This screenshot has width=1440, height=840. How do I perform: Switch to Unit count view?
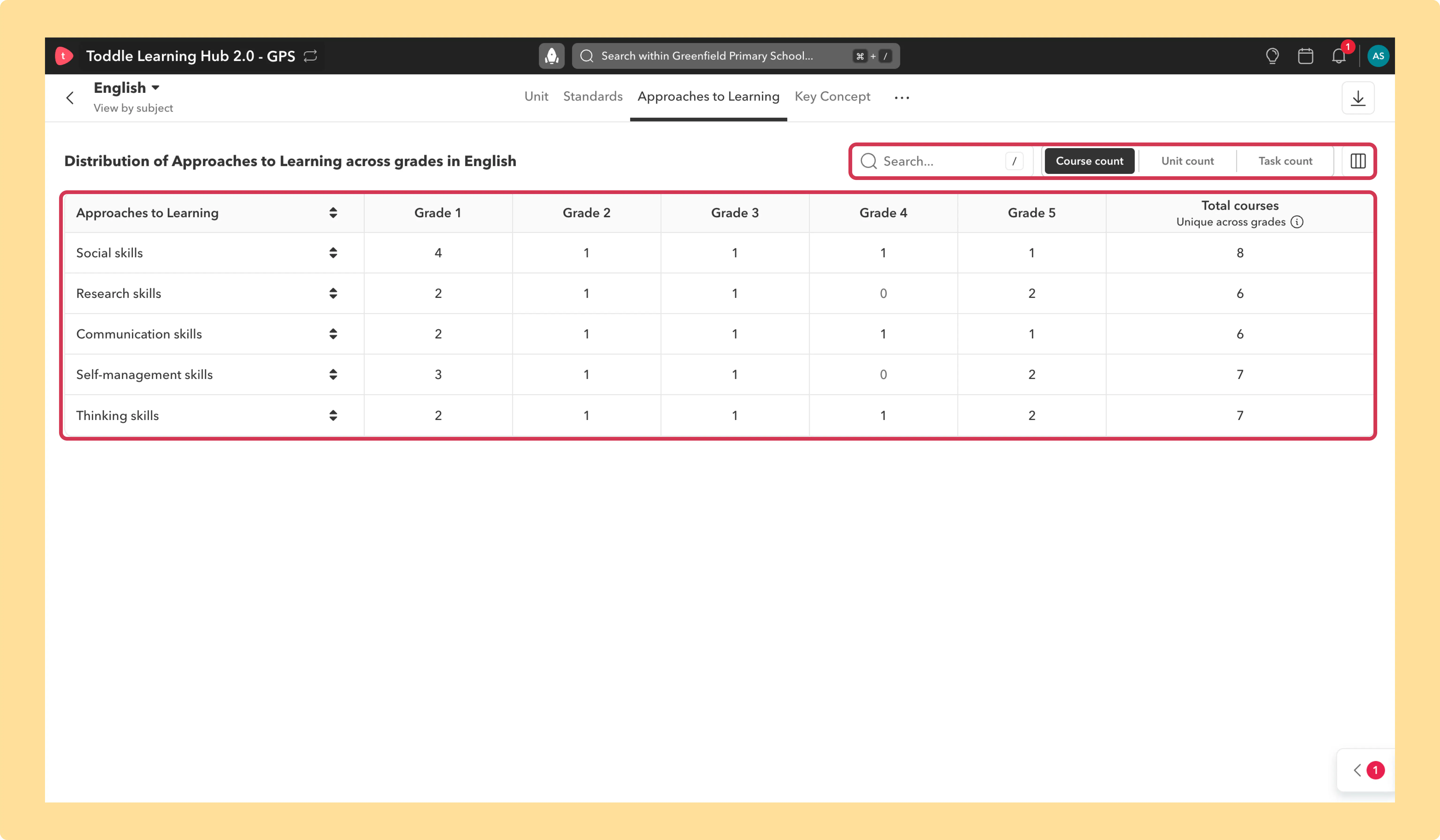[x=1187, y=161]
